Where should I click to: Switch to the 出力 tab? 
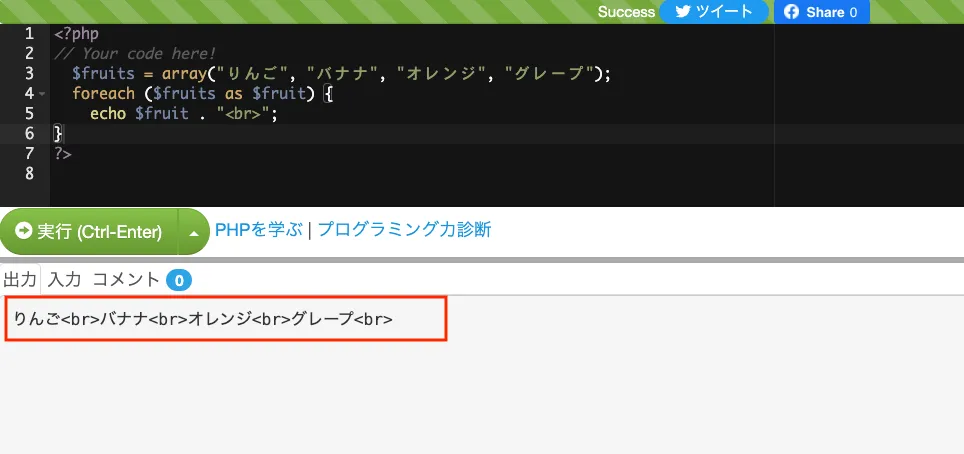click(x=20, y=280)
